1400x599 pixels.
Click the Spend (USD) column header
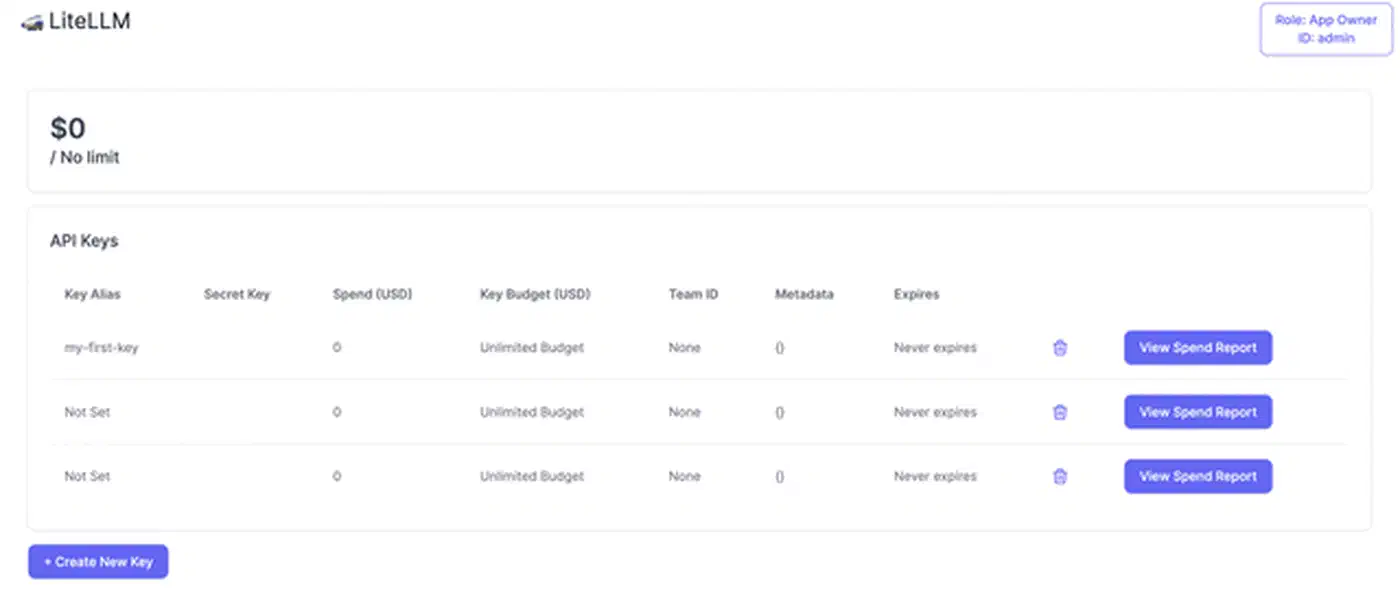tap(372, 295)
